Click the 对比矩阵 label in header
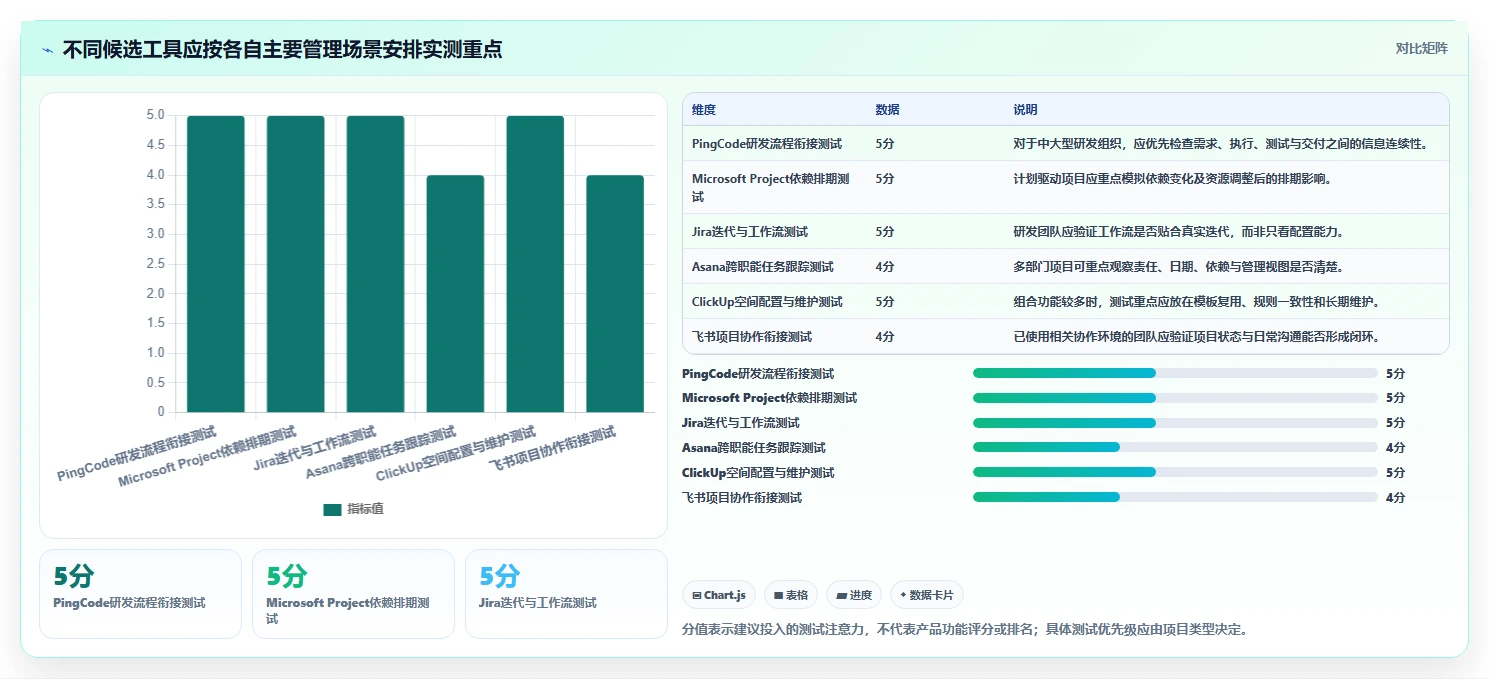 coord(1421,48)
